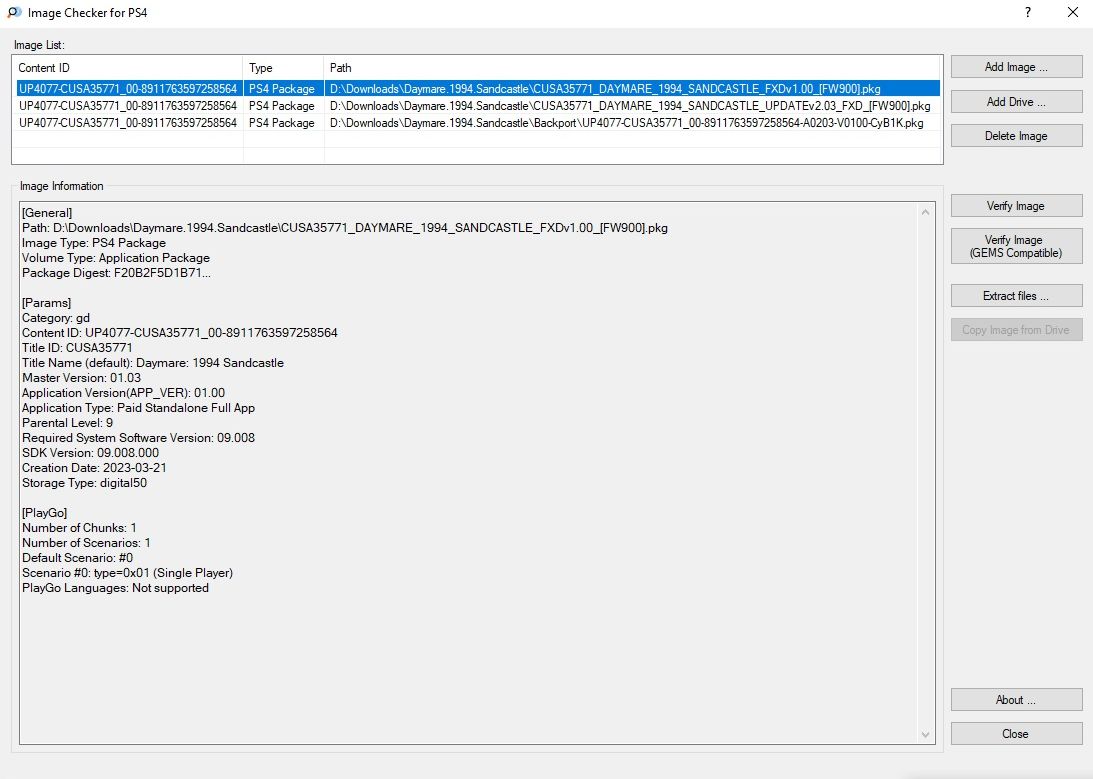Click PS4 Package cell in the UPDATEv2.03 row
Viewport: 1093px width, 779px height.
point(282,106)
